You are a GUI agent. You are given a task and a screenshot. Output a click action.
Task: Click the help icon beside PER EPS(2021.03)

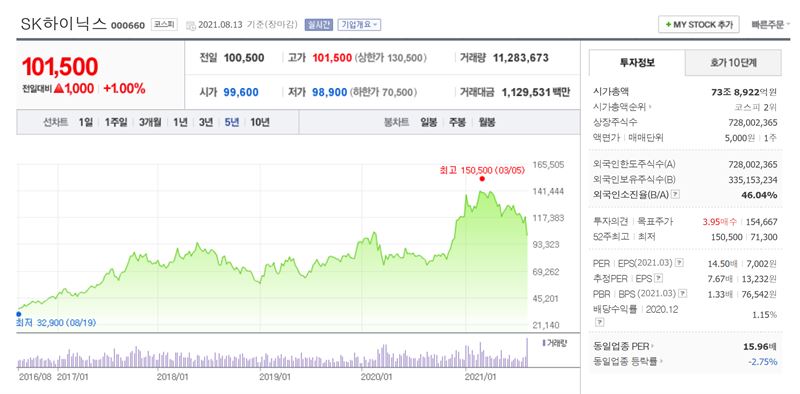(679, 263)
